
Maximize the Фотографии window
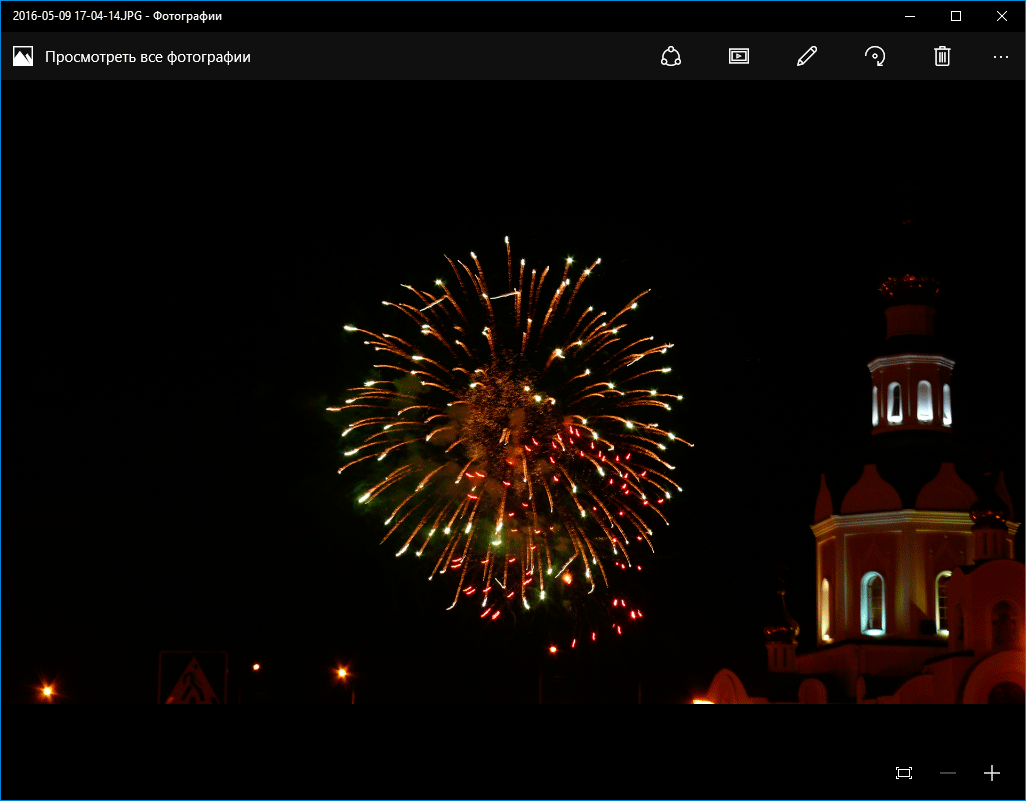click(x=956, y=16)
